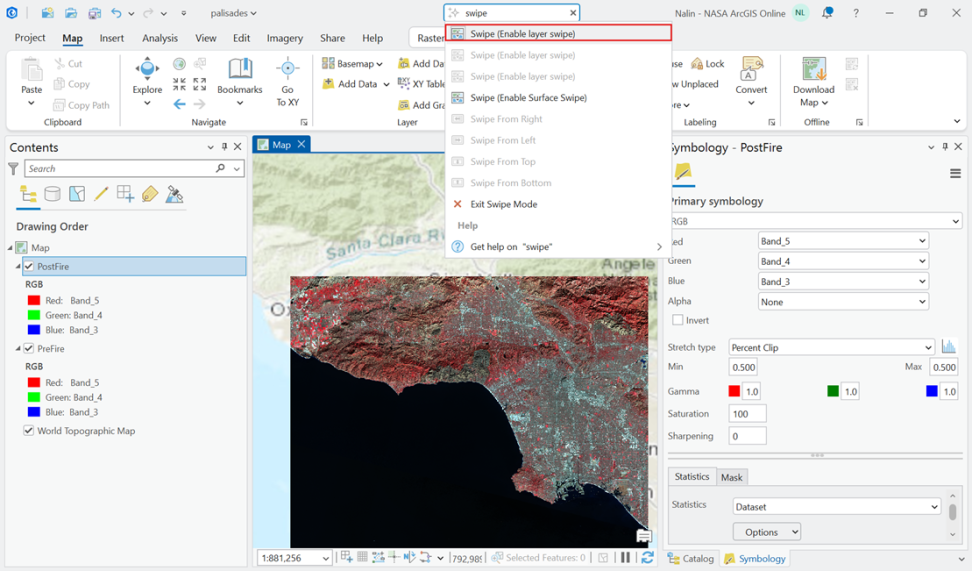Switch Contents to List By Data Source
This screenshot has width=972, height=571.
(x=53, y=194)
